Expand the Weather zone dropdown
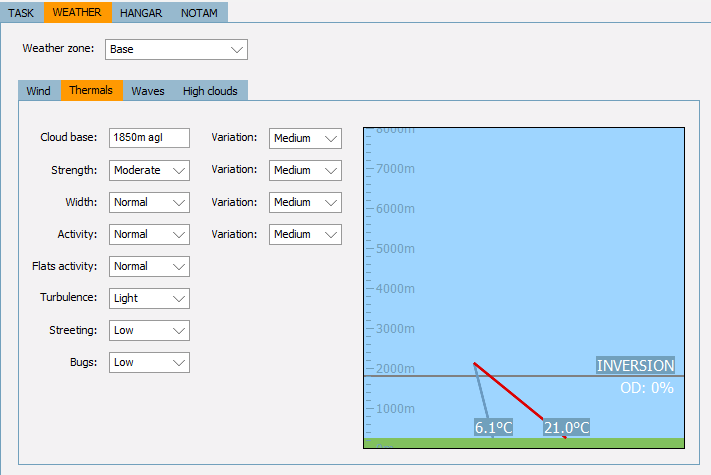Screen dimensions: 711x475 point(175,49)
